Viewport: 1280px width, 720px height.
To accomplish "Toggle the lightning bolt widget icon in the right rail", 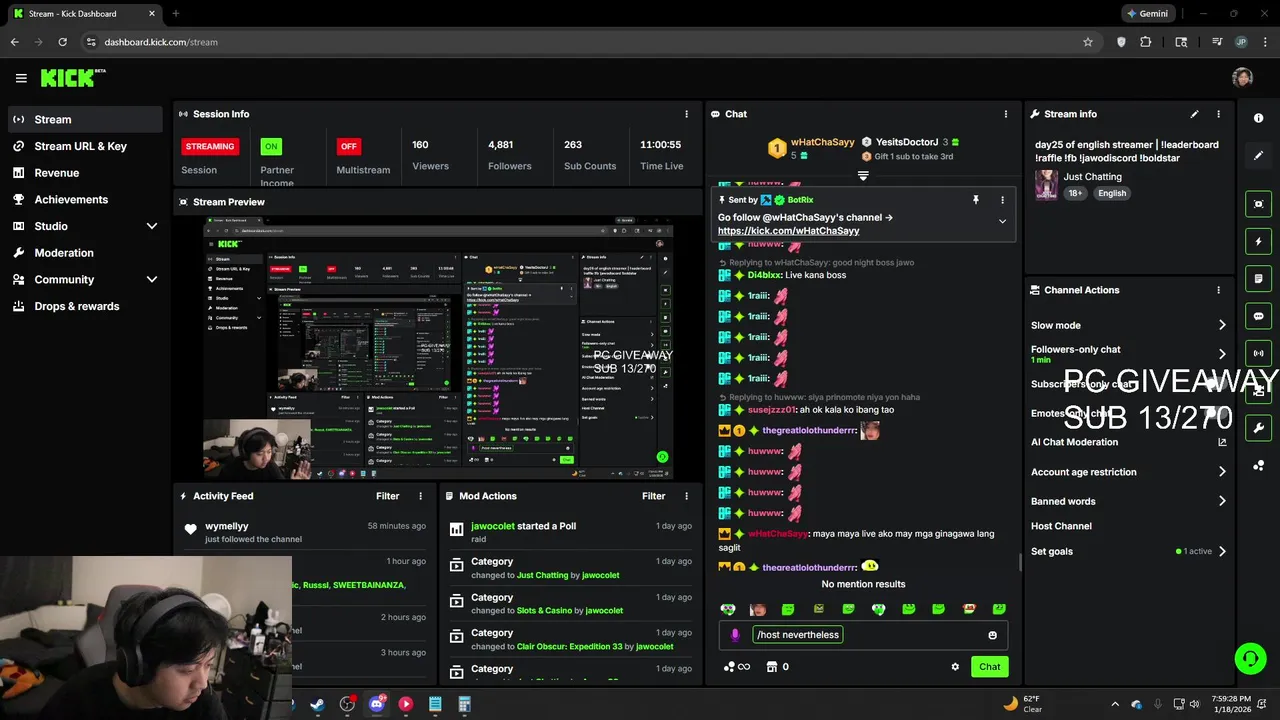I will coord(1258,241).
